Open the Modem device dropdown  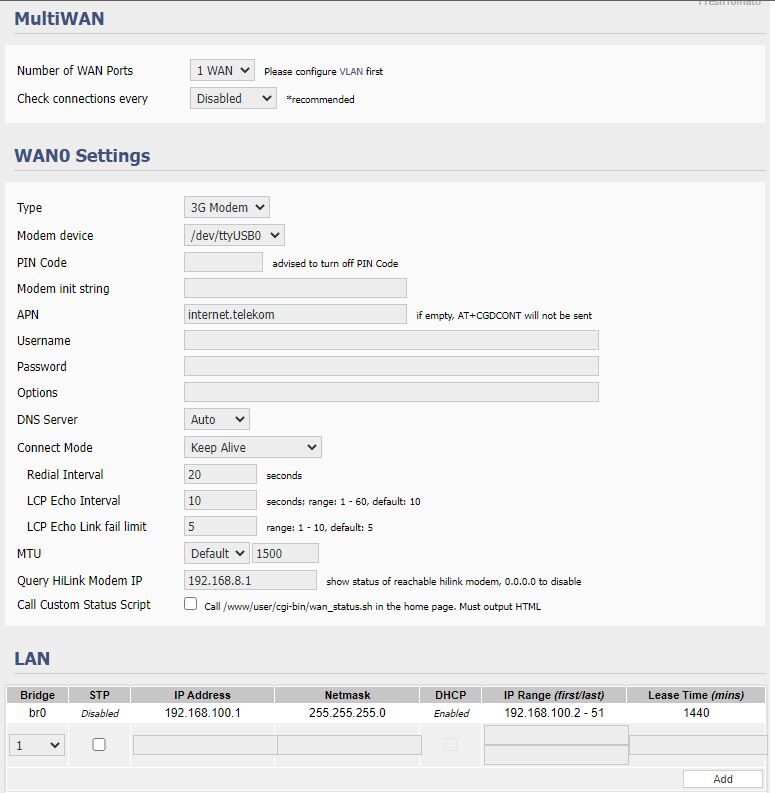click(x=234, y=235)
